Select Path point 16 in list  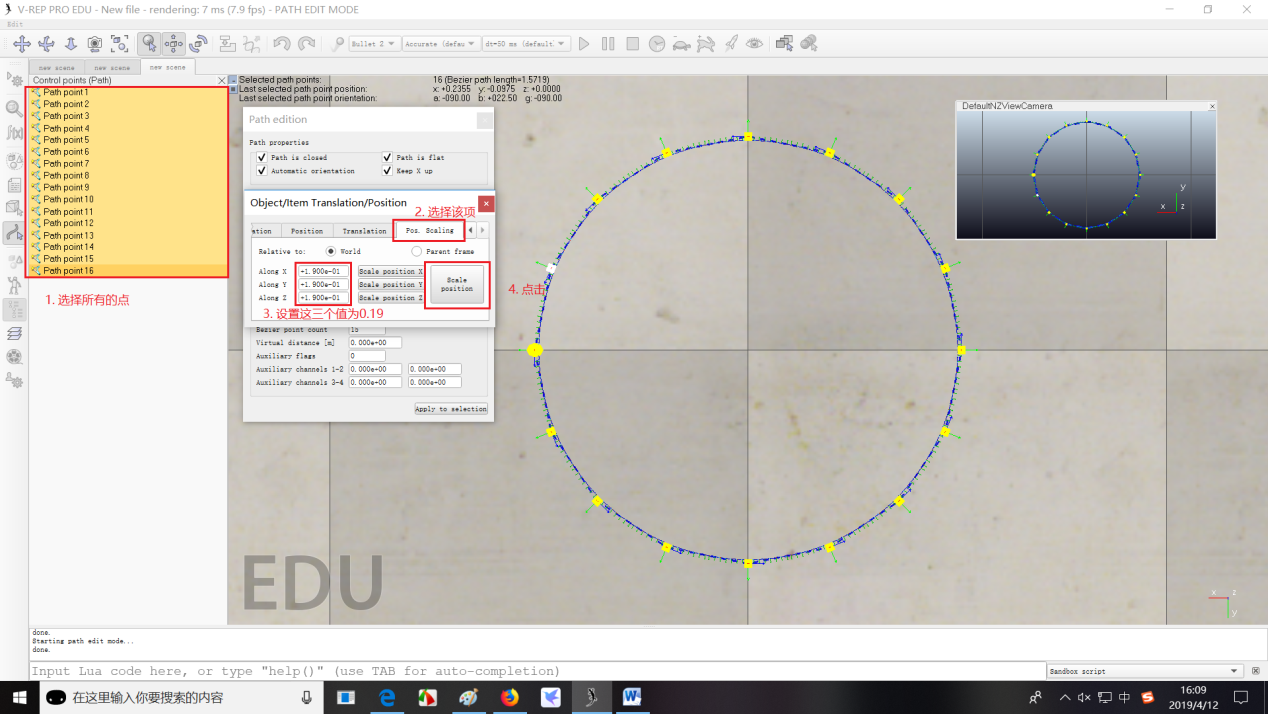(128, 270)
